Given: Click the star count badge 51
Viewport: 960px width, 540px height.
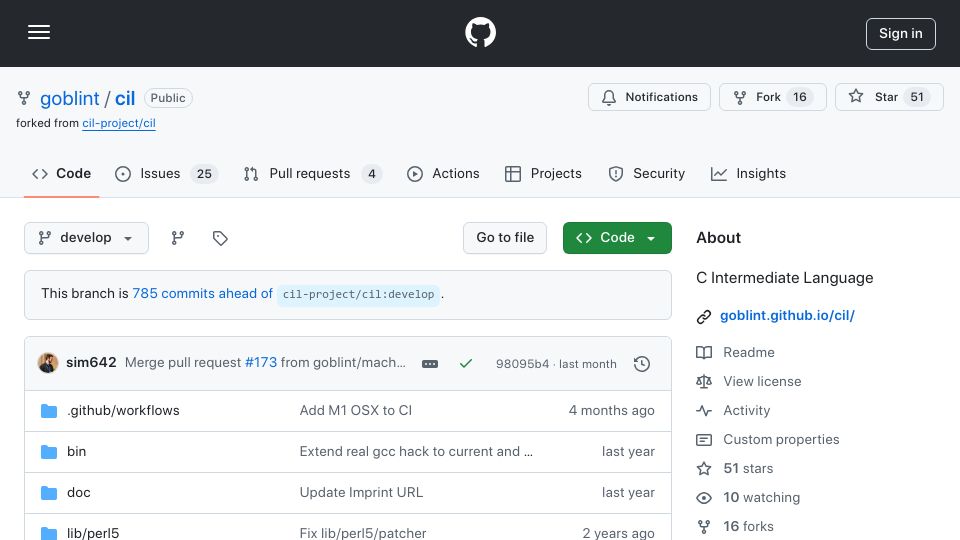Looking at the screenshot, I should 917,97.
